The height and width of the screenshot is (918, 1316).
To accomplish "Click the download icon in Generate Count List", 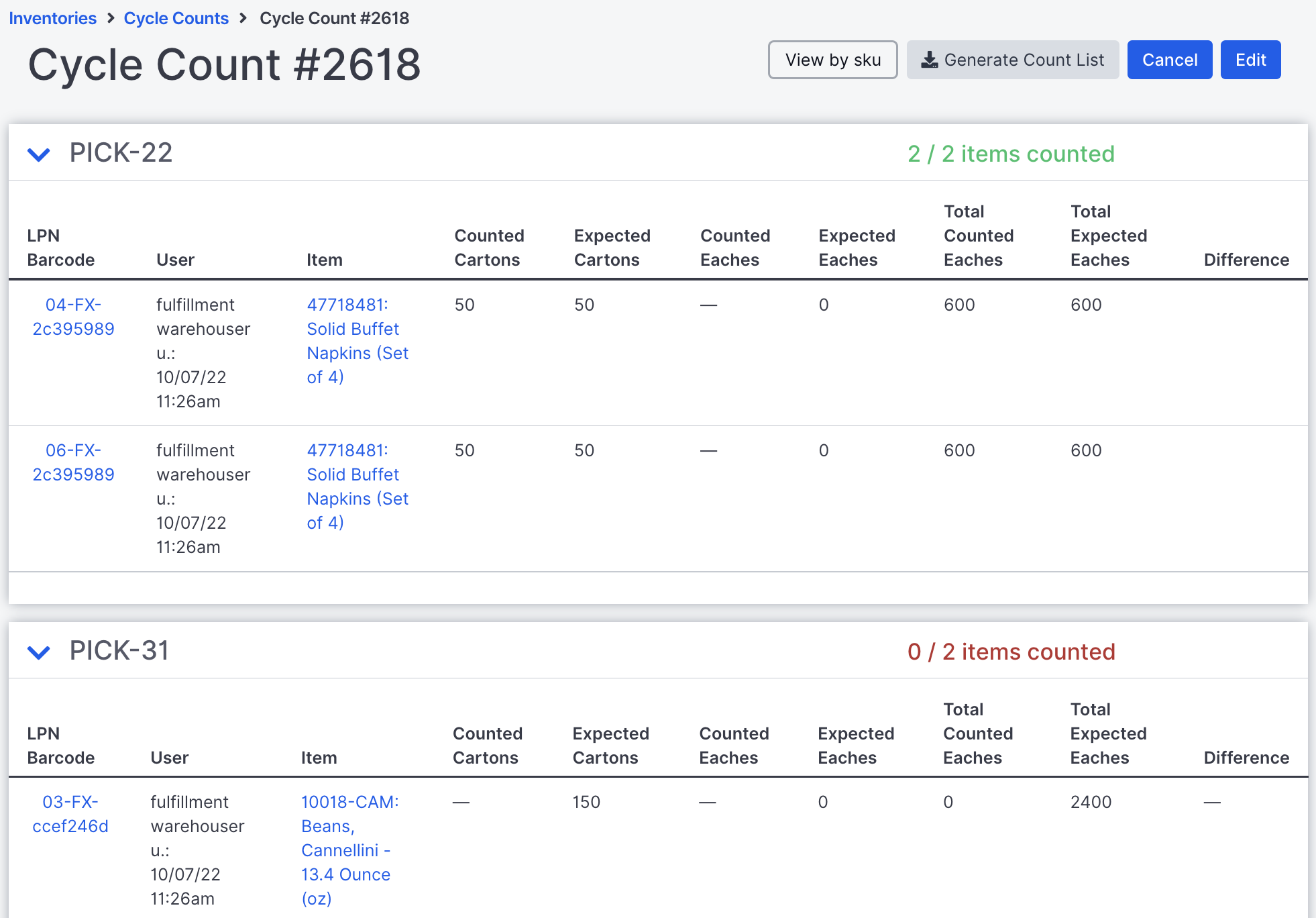I will click(x=929, y=60).
